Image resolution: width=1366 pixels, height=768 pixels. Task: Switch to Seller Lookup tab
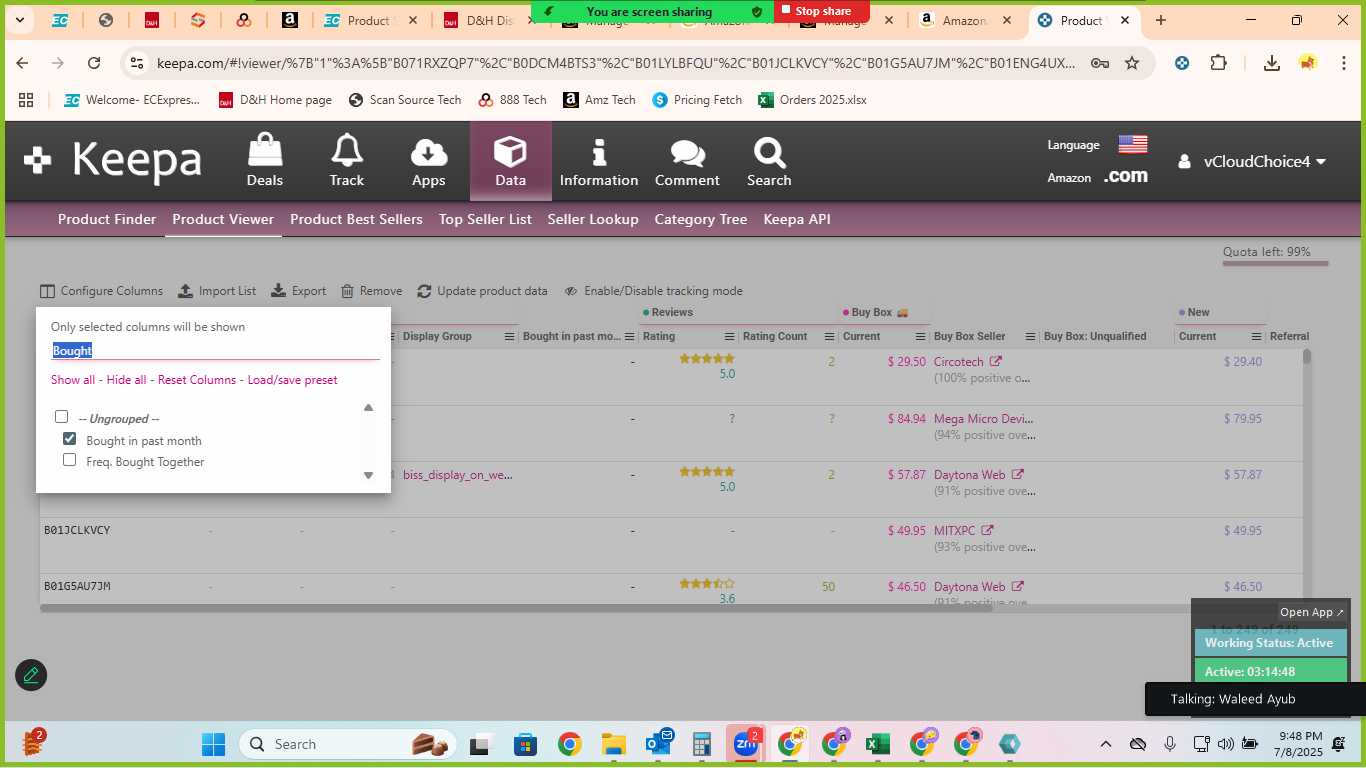click(x=593, y=219)
